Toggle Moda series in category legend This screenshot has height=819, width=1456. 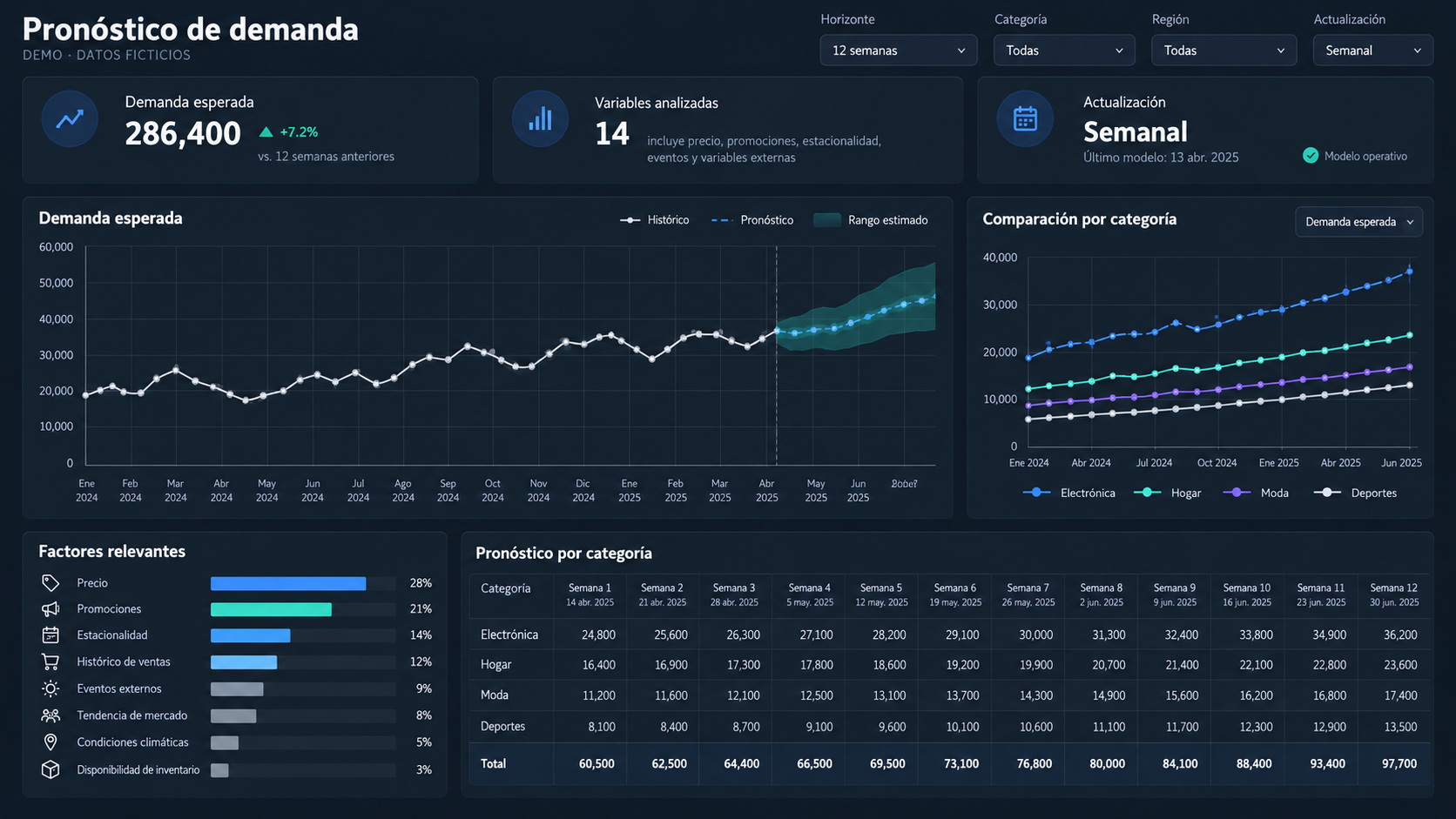[1256, 493]
